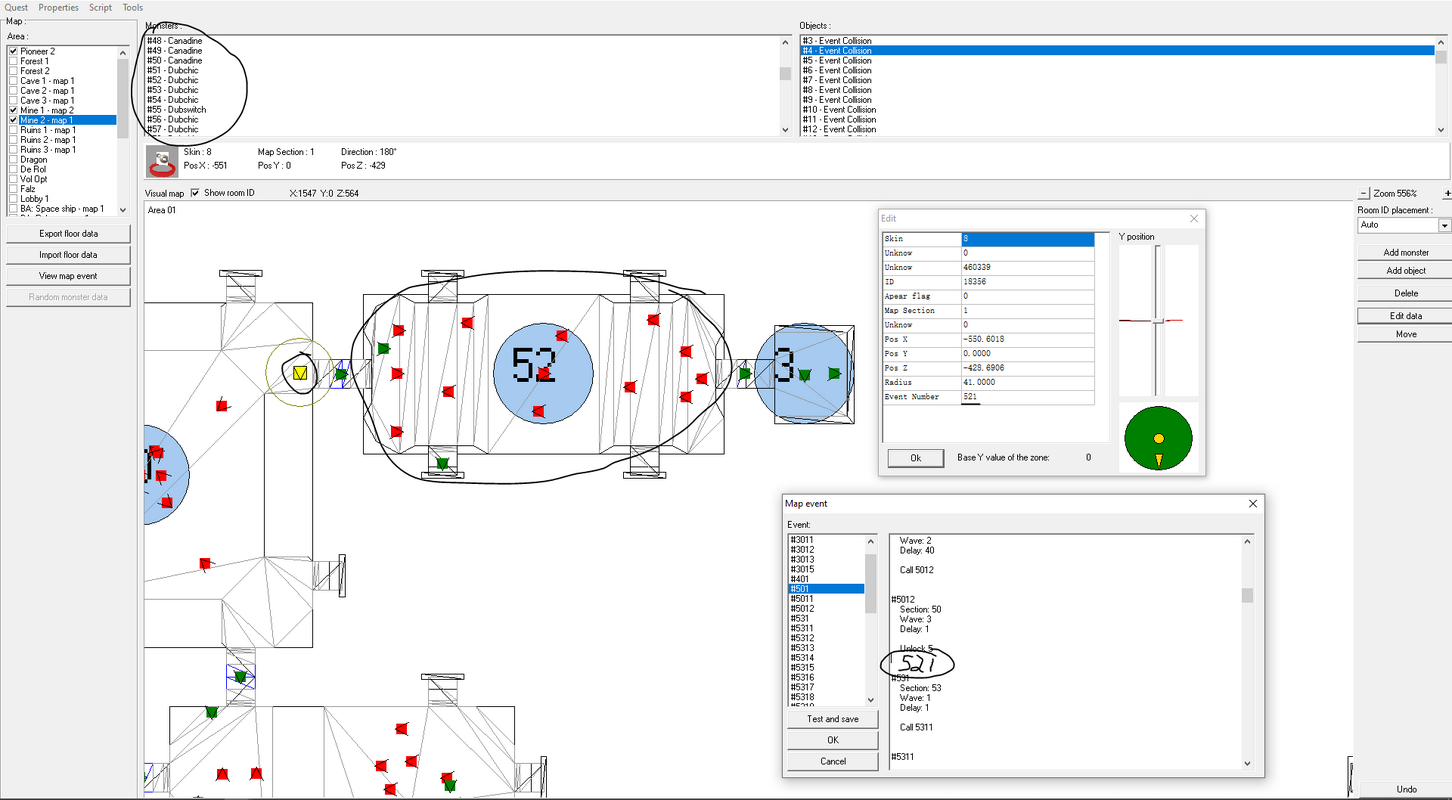Click the green direction dial in Edit window
This screenshot has width=1452, height=800.
[1159, 439]
